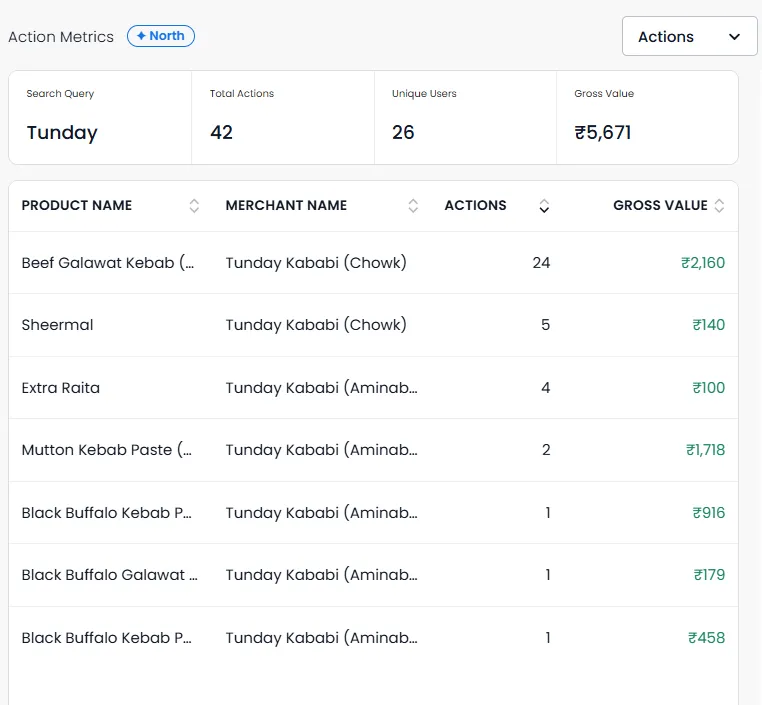Click the 5 actions count for Sheermal
This screenshot has height=705, width=762.
click(545, 325)
